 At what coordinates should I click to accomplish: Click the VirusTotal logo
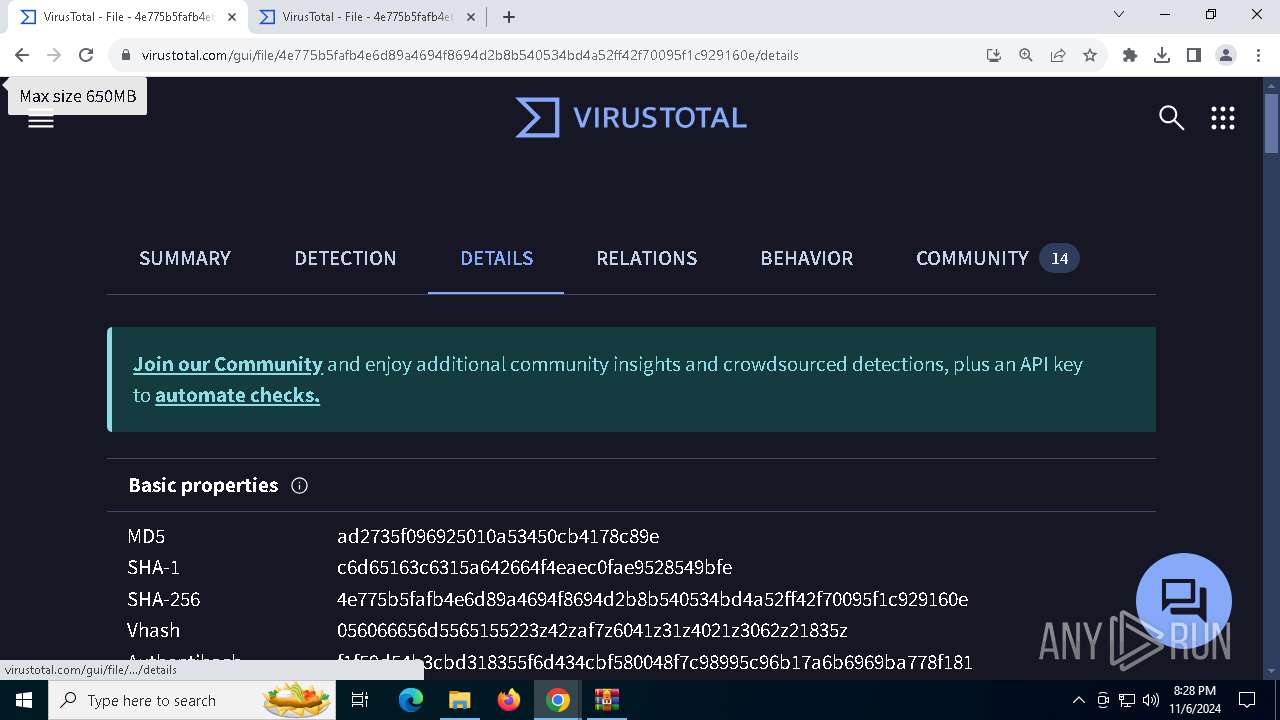pyautogui.click(x=631, y=118)
